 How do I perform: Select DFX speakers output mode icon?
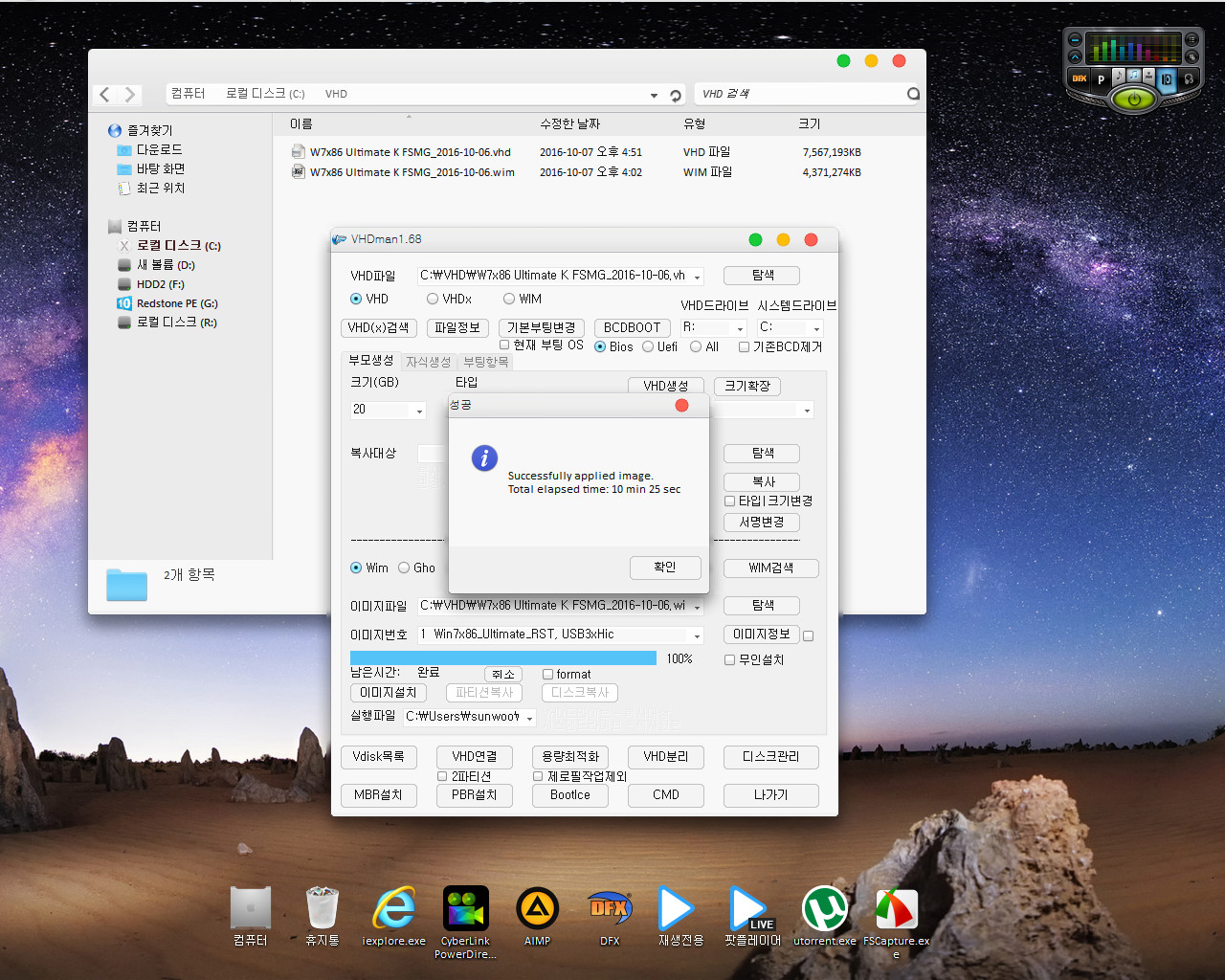[1167, 79]
